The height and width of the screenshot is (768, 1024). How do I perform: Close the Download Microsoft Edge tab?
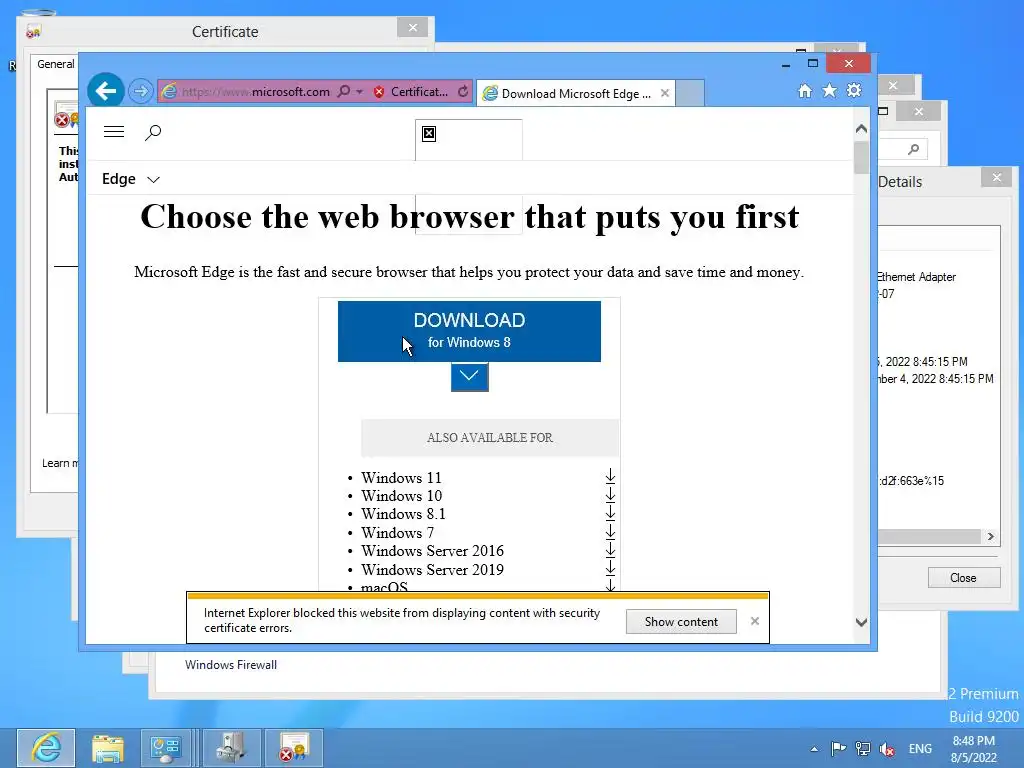(x=665, y=93)
